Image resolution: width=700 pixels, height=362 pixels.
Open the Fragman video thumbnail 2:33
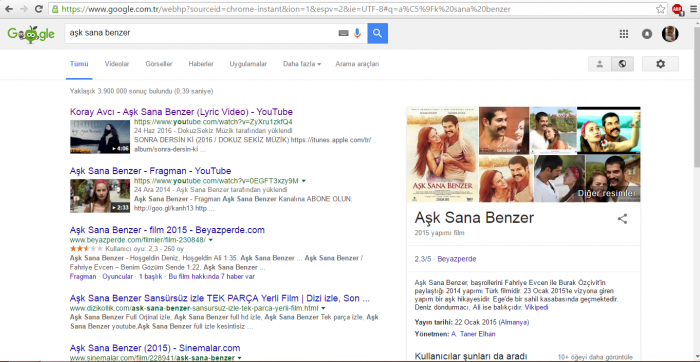point(100,196)
